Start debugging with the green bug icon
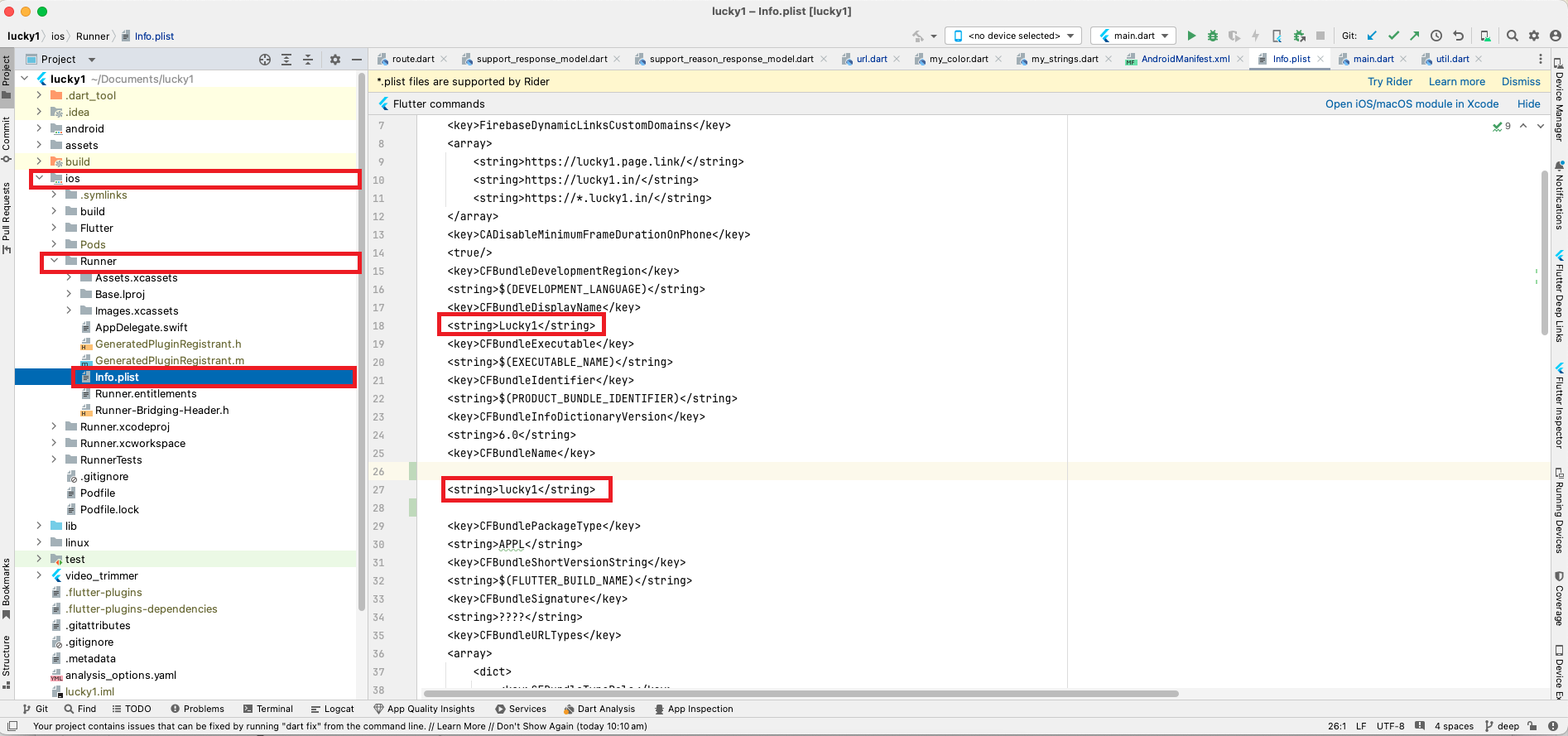Viewport: 1568px width, 736px height. click(x=1213, y=36)
